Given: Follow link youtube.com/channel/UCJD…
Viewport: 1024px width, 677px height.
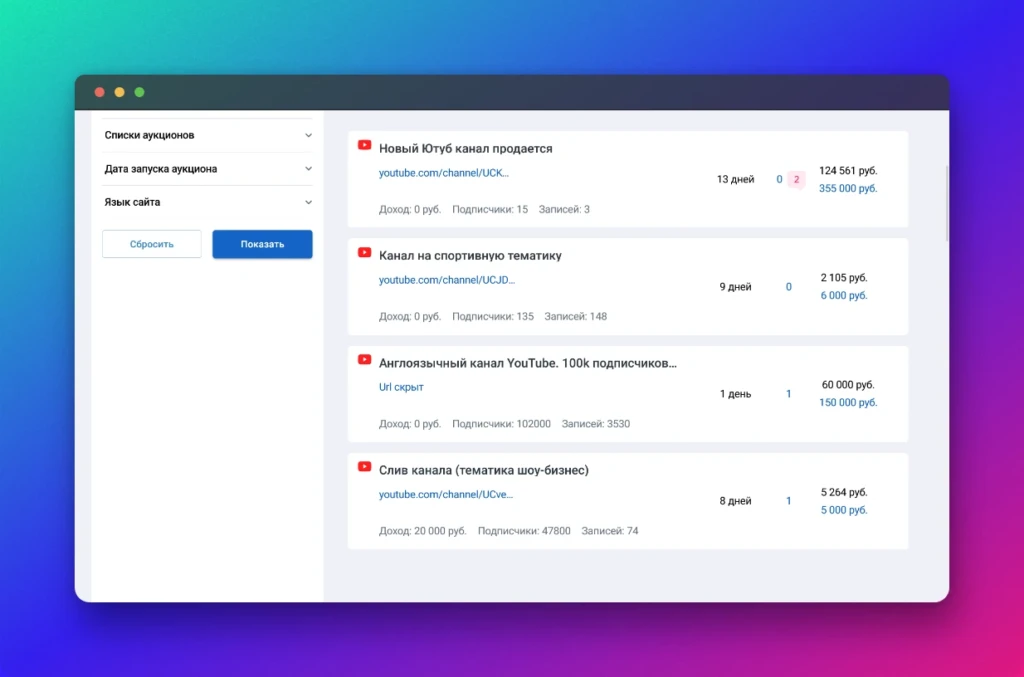Looking at the screenshot, I should (447, 279).
